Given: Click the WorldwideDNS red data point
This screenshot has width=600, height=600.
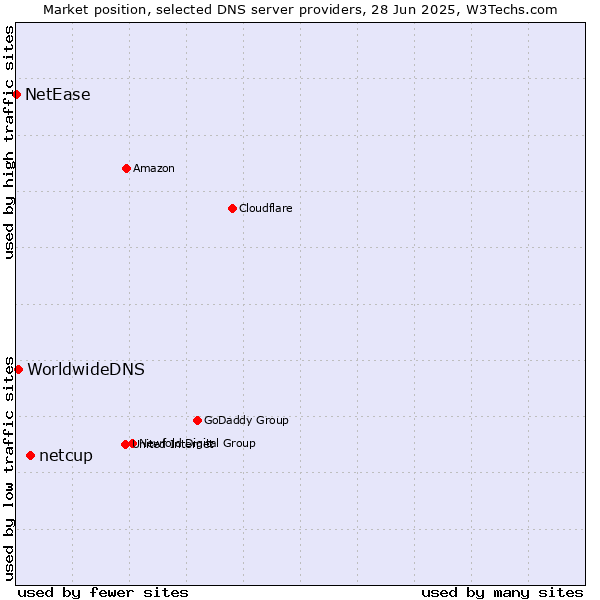Looking at the screenshot, I should 18,370.
